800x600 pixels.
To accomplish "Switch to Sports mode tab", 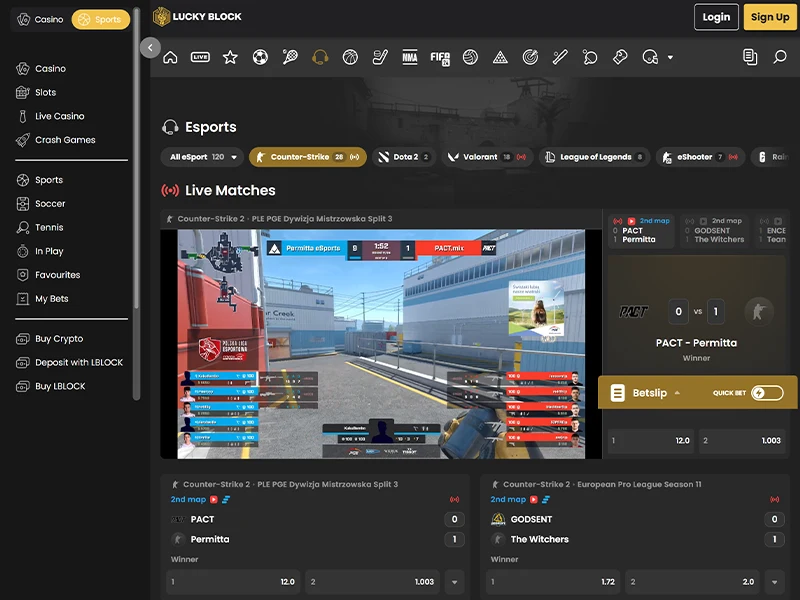I will pyautogui.click(x=101, y=19).
